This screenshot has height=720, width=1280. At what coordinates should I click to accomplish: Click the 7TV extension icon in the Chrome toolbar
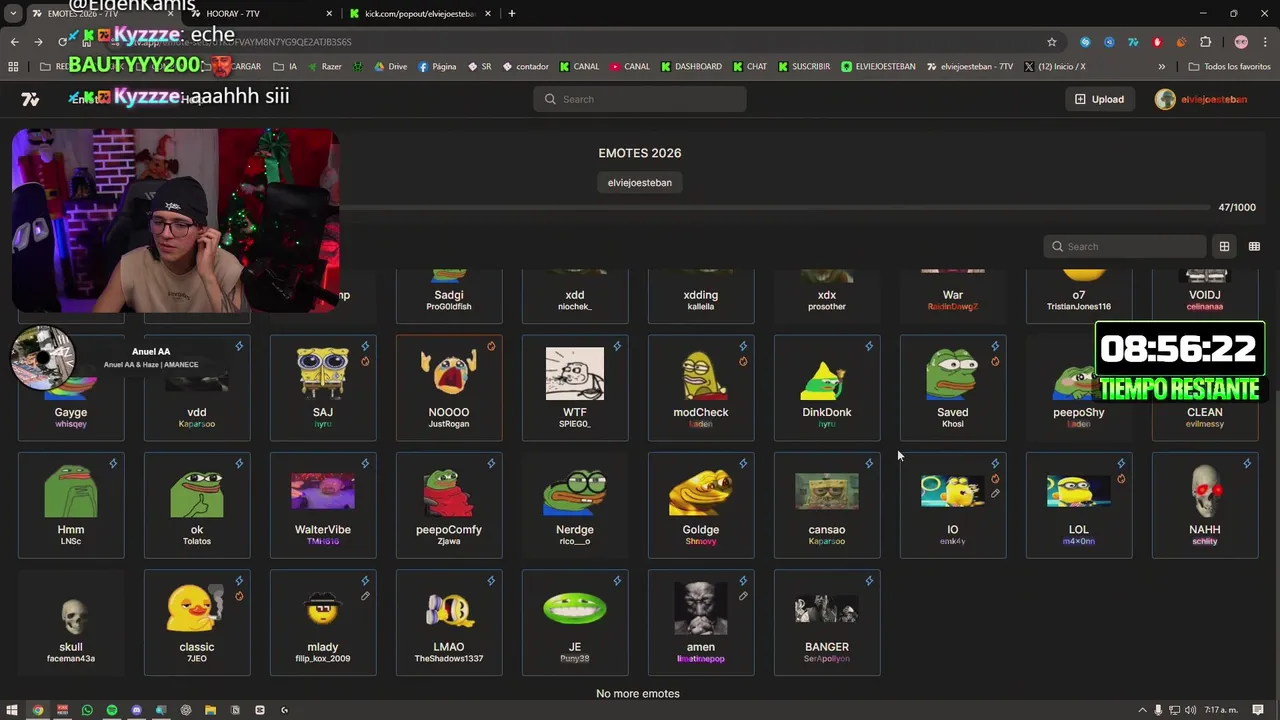(1133, 42)
